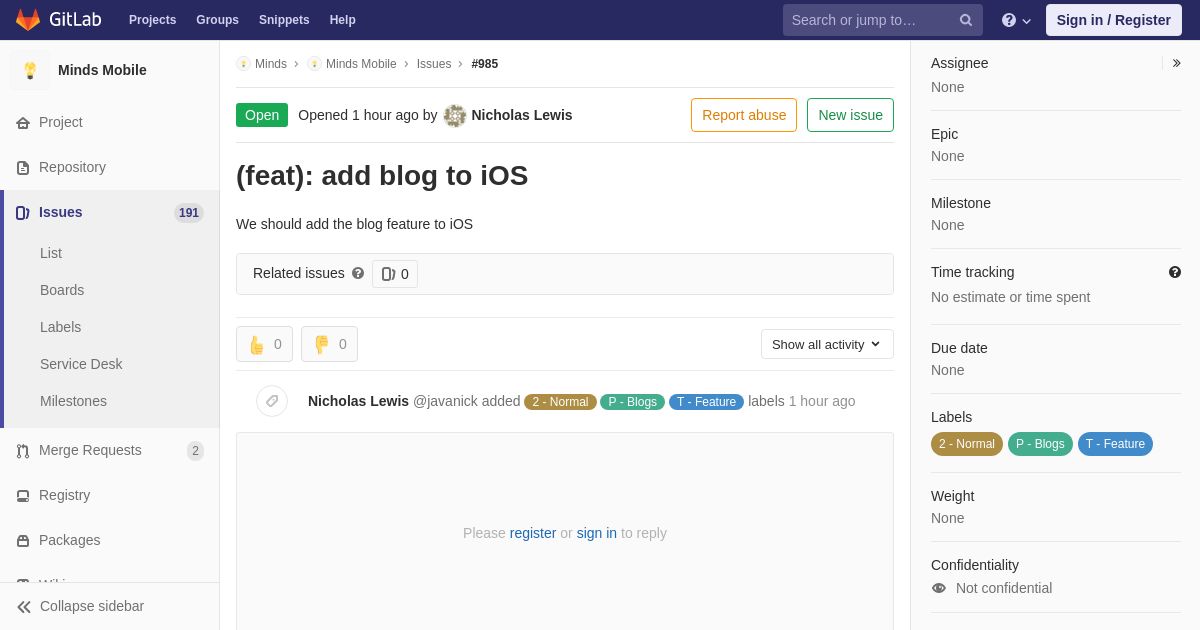Click the register link in reply box
Screen dimensions: 1200x630
pos(533,533)
